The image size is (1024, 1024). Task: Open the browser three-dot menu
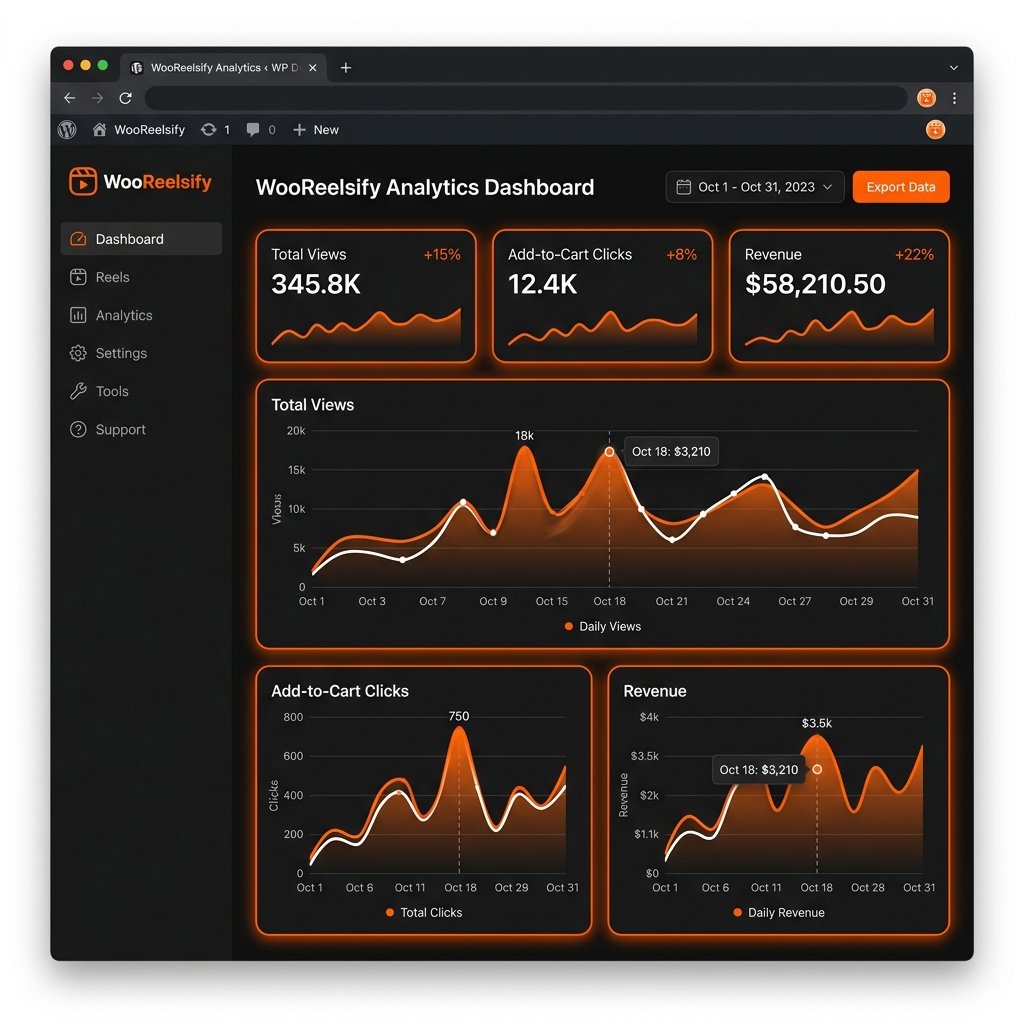[x=954, y=98]
